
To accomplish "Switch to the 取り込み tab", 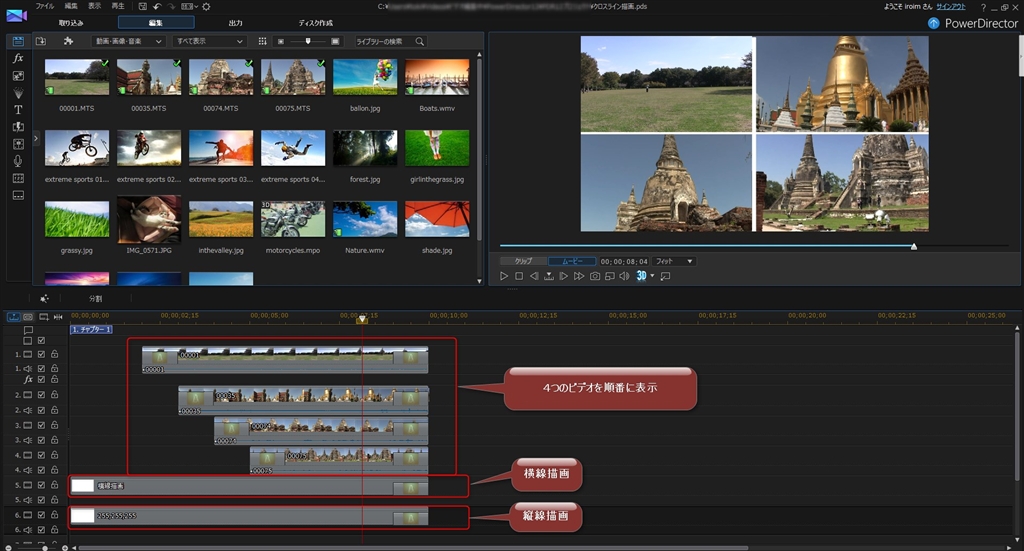I will pos(71,23).
